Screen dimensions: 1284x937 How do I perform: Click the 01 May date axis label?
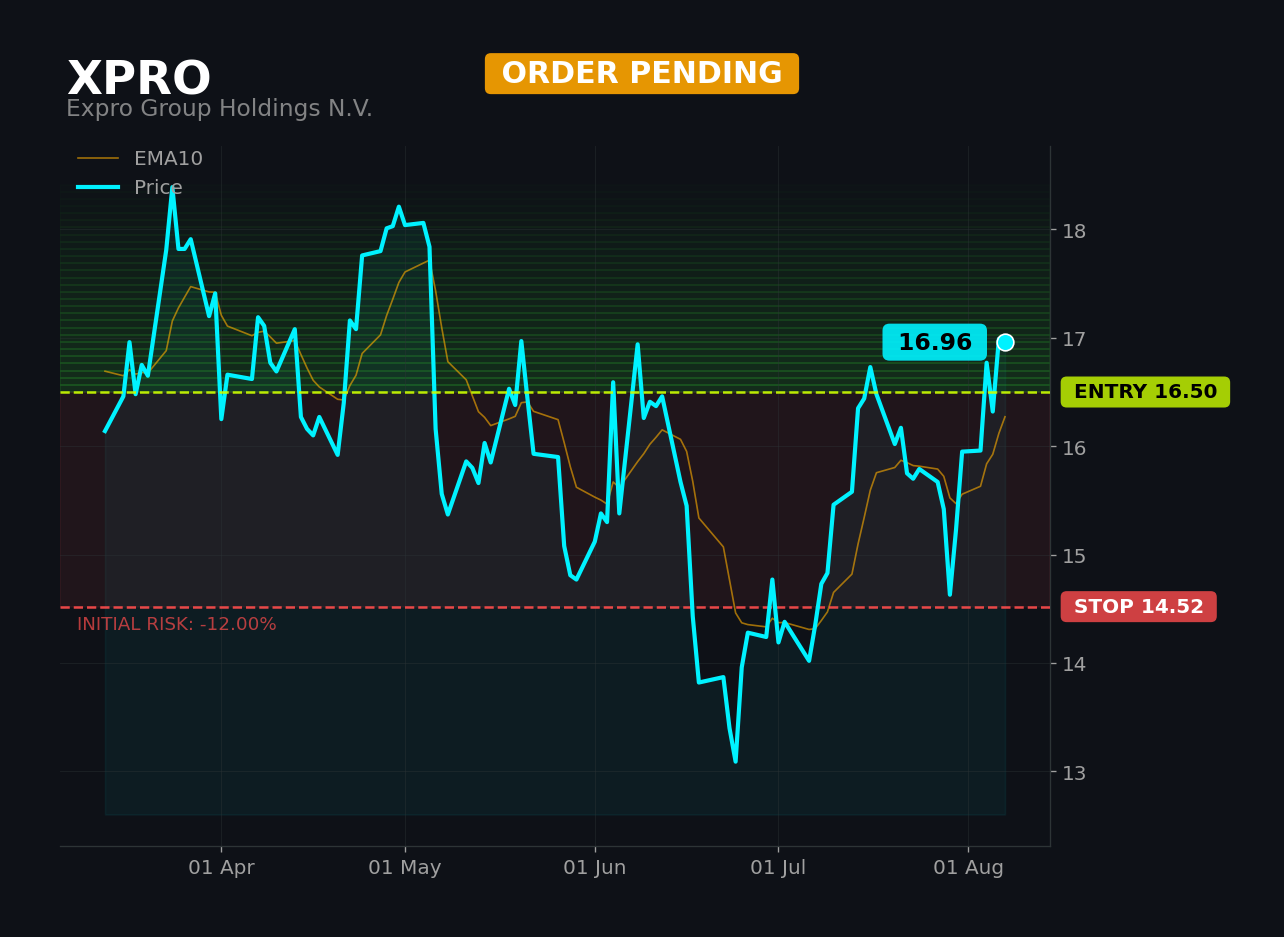coord(405,868)
